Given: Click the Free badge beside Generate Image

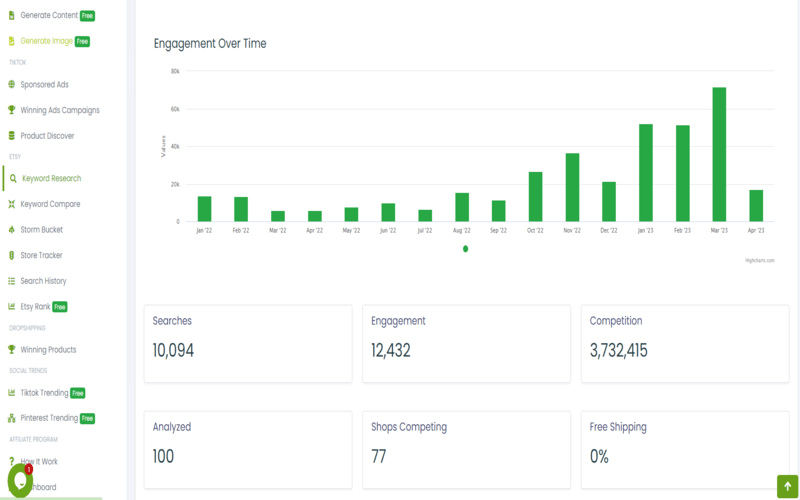Looking at the screenshot, I should [x=82, y=41].
